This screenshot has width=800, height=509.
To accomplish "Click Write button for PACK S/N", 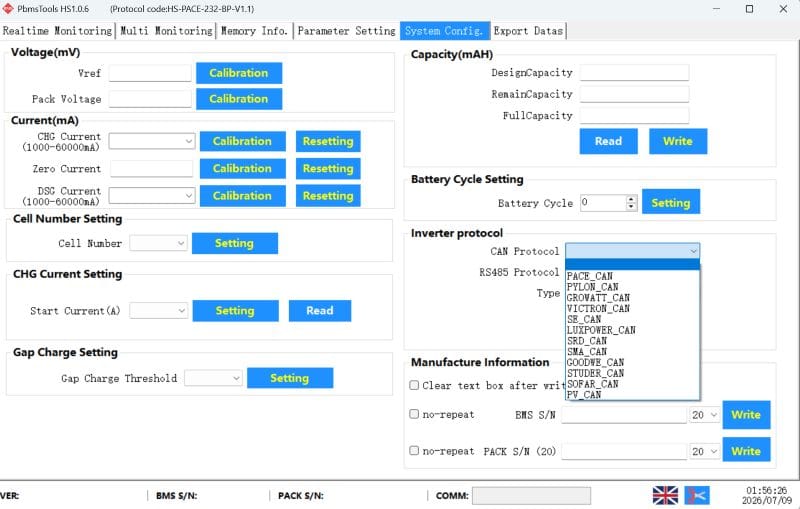I will pyautogui.click(x=746, y=451).
